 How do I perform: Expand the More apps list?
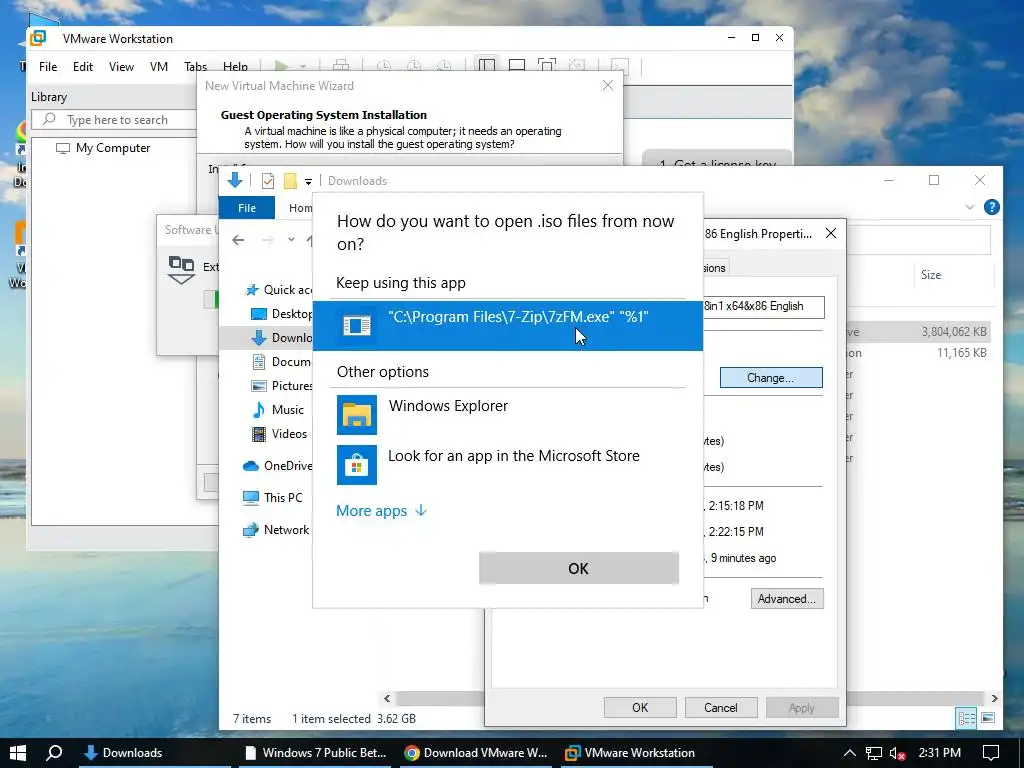381,511
